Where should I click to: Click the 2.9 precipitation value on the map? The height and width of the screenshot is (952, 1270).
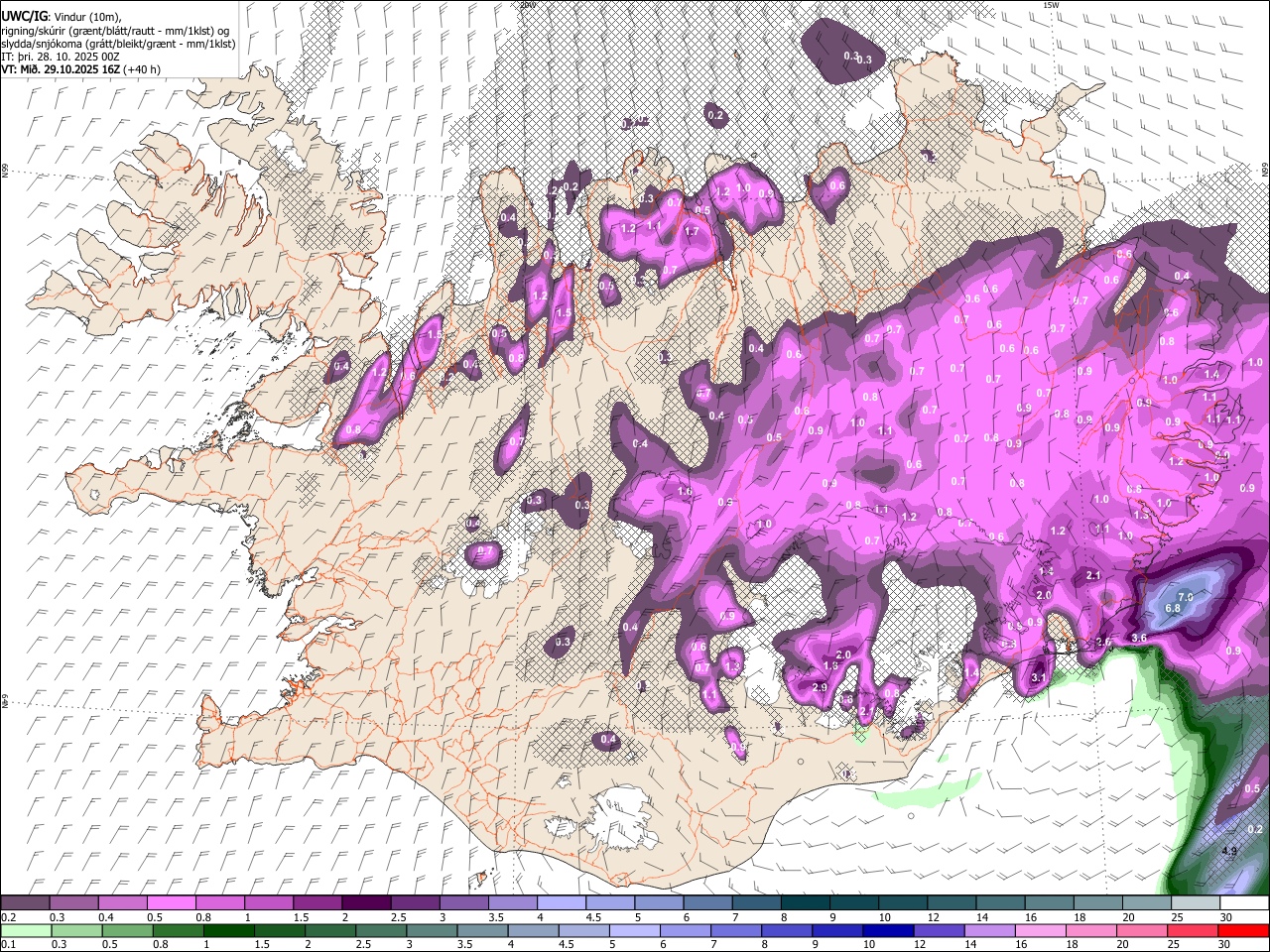820,687
